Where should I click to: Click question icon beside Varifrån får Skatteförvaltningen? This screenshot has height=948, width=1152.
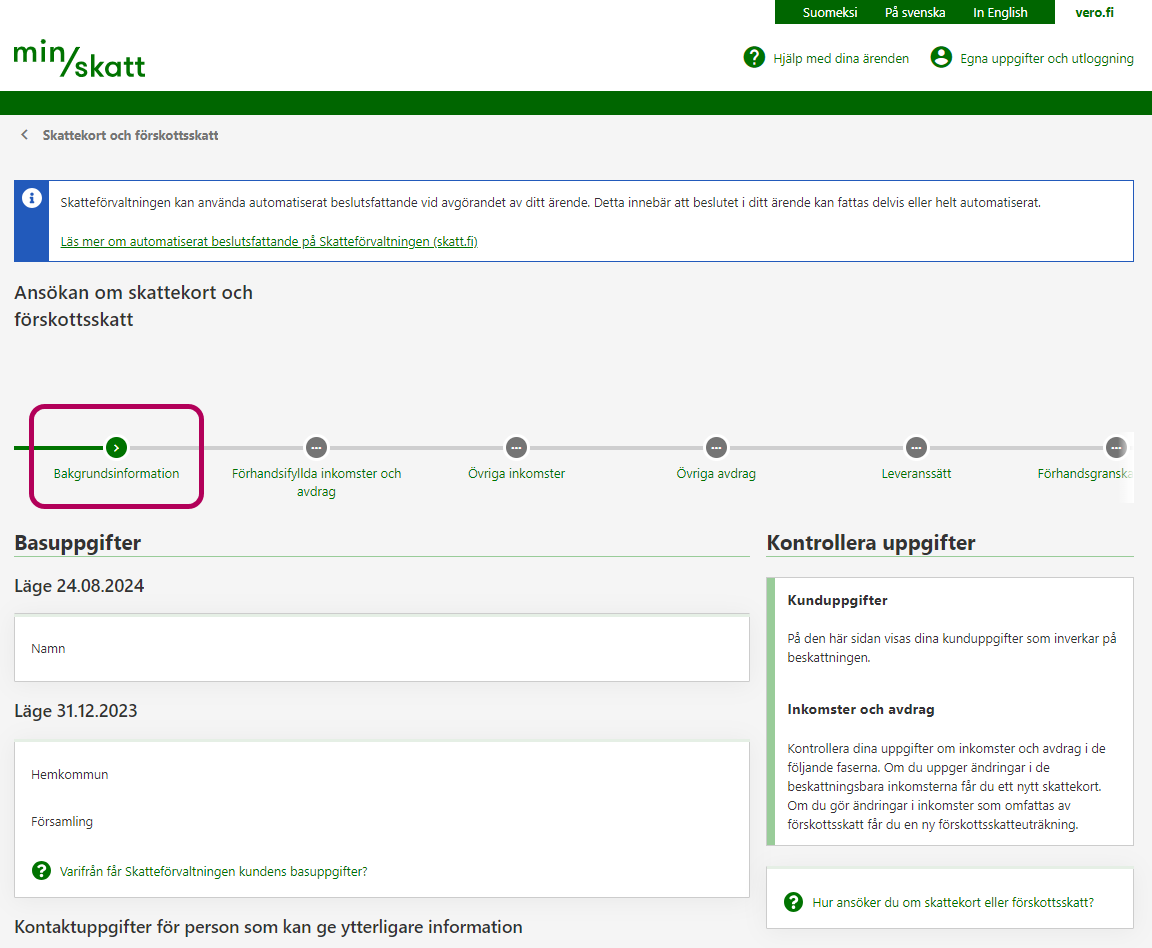click(x=41, y=871)
